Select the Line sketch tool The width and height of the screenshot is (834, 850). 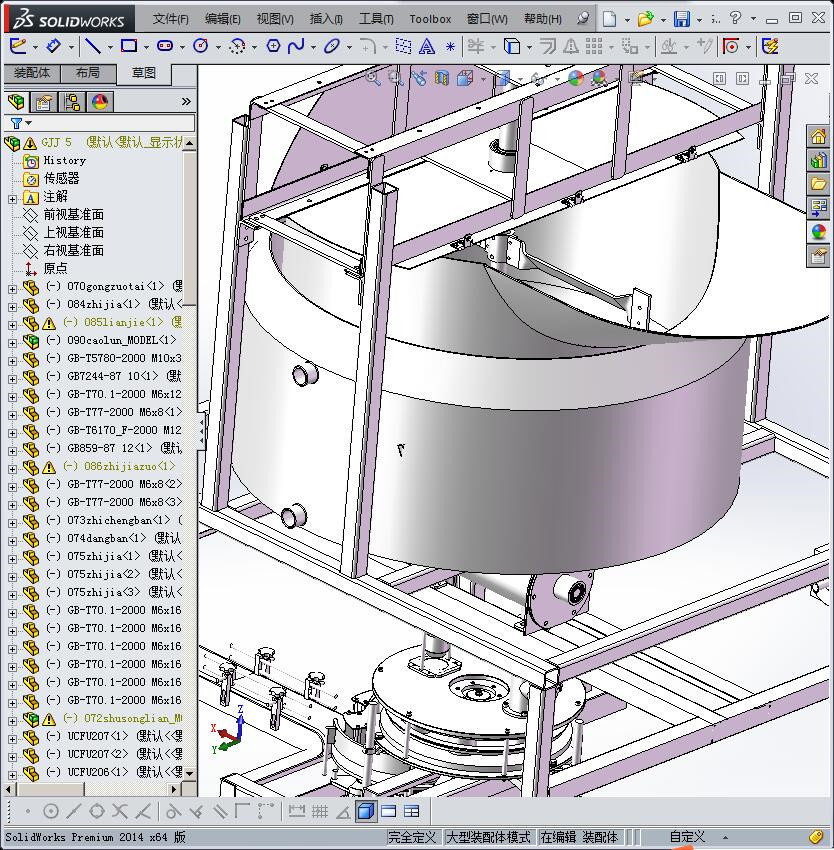tap(92, 46)
